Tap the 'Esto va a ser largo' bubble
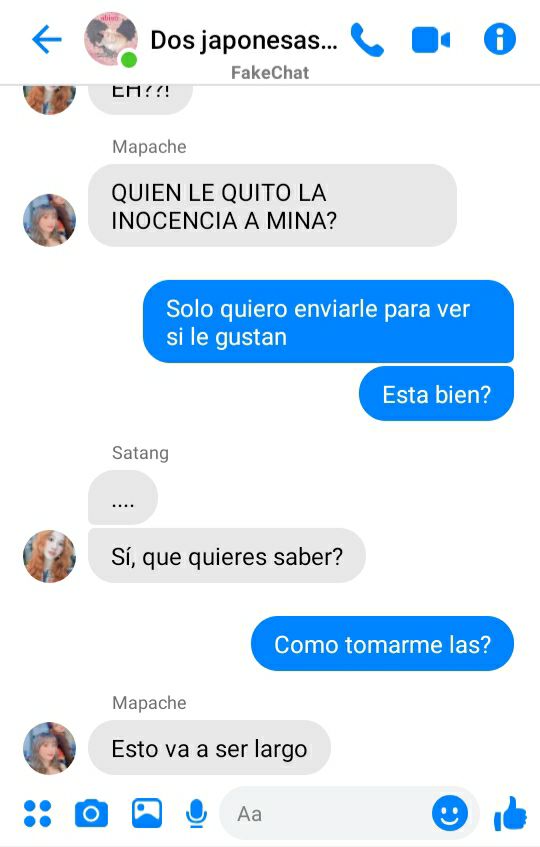Screen dimensions: 540x847 210,748
